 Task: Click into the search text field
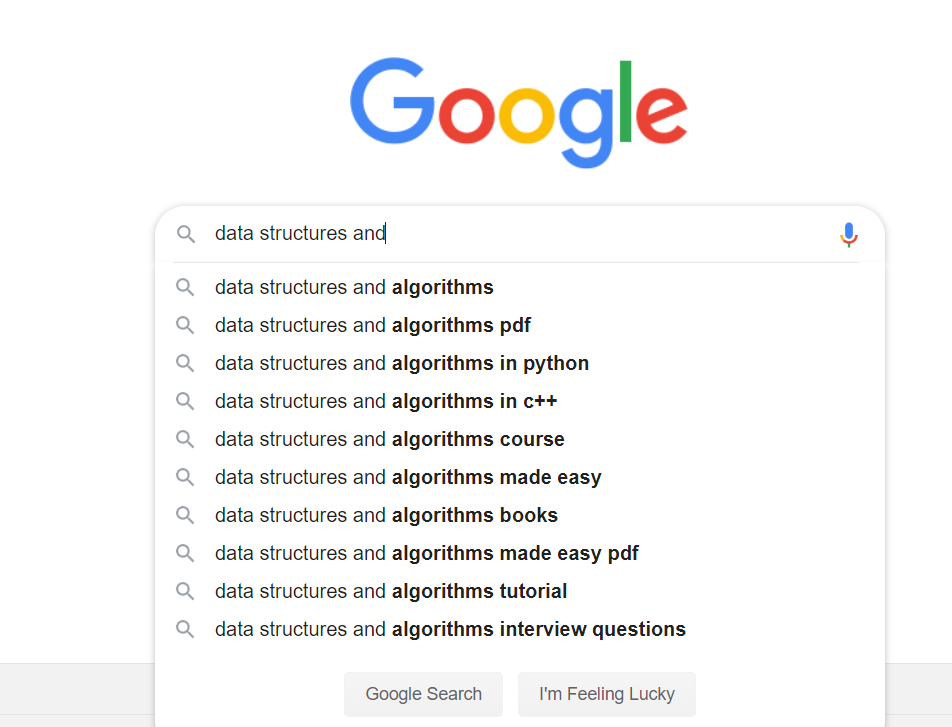(x=600, y=234)
